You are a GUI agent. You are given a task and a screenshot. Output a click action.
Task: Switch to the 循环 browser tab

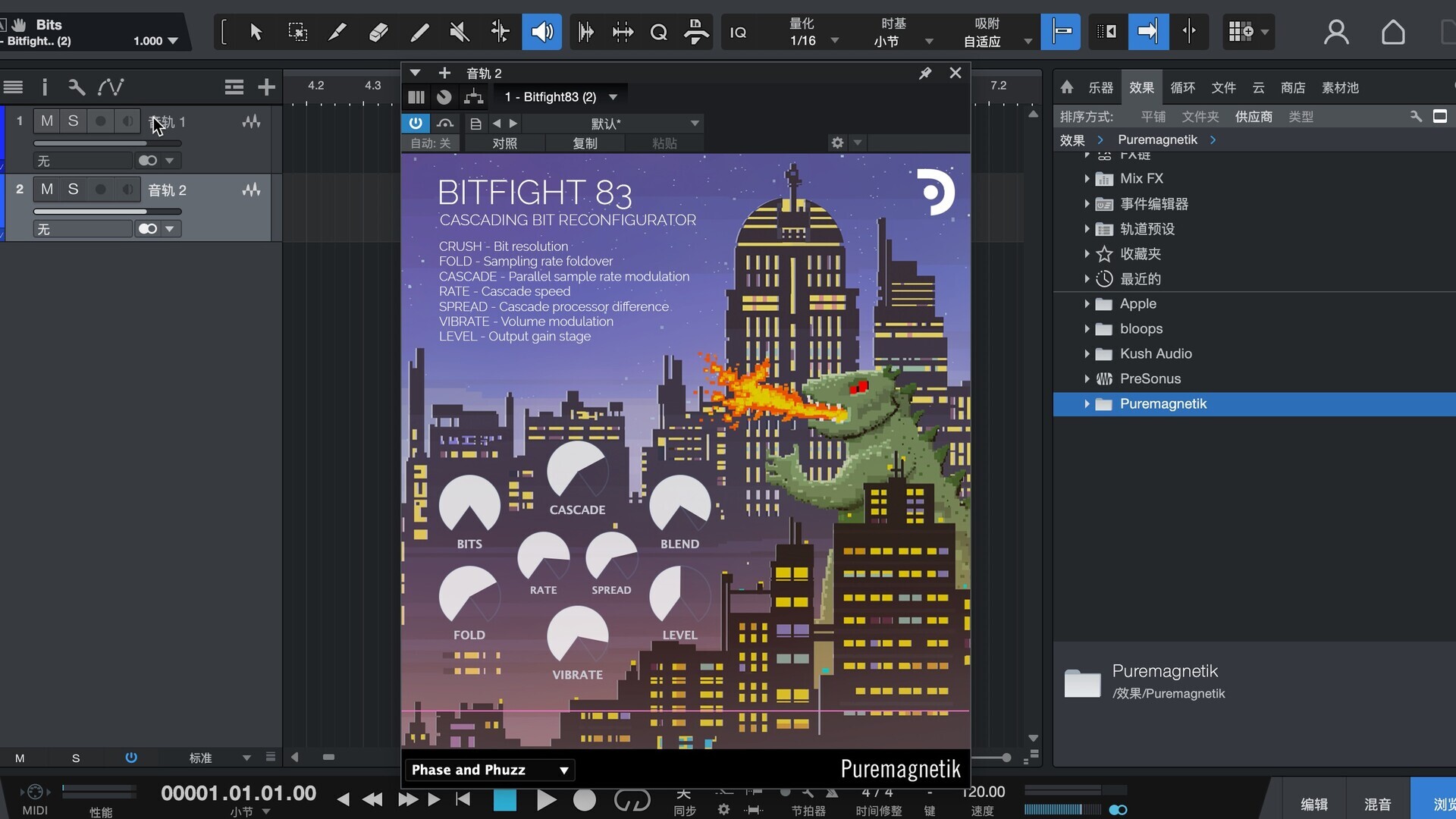click(x=1183, y=88)
